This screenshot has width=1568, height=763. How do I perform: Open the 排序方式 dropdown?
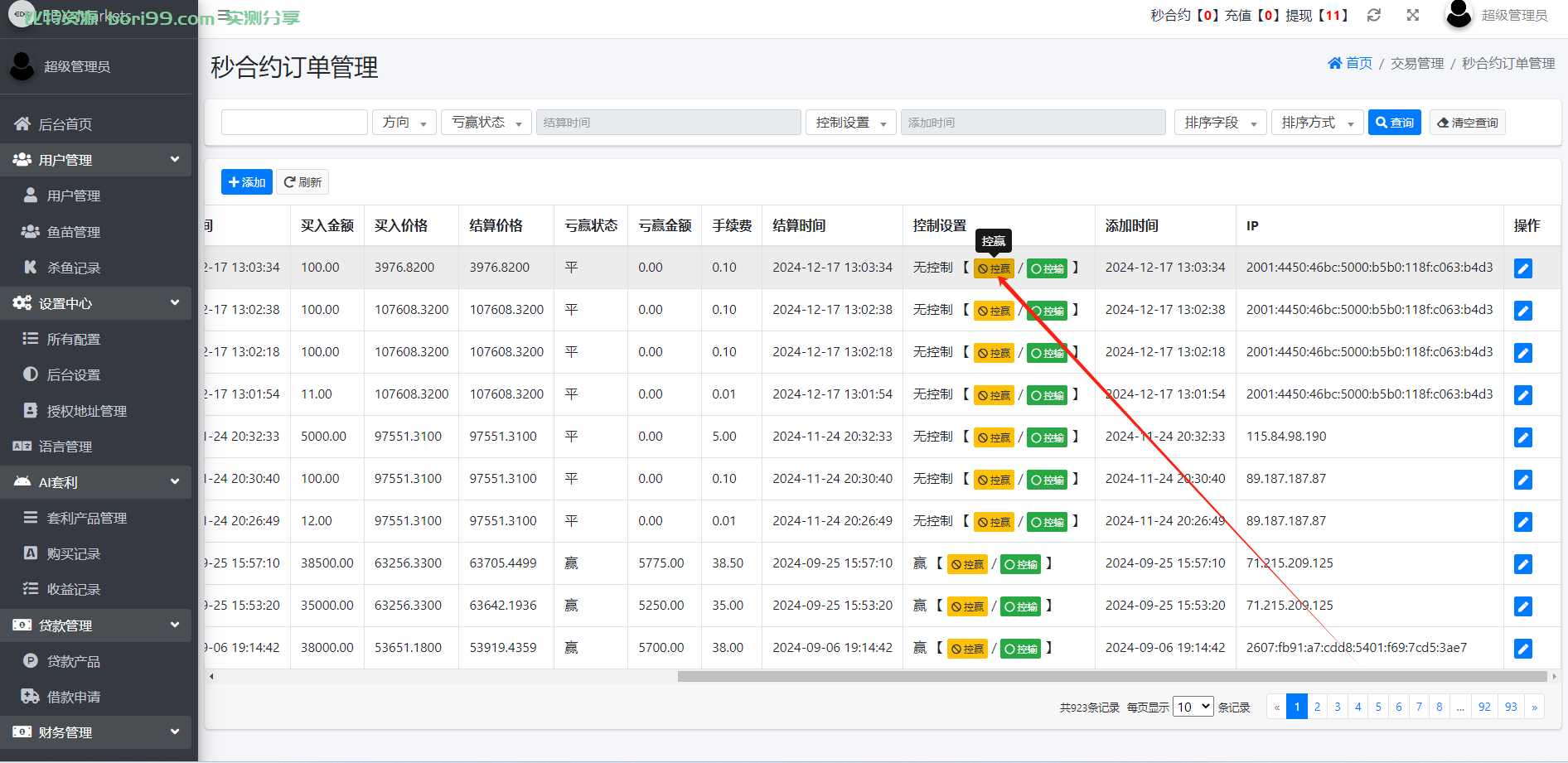coord(1318,123)
